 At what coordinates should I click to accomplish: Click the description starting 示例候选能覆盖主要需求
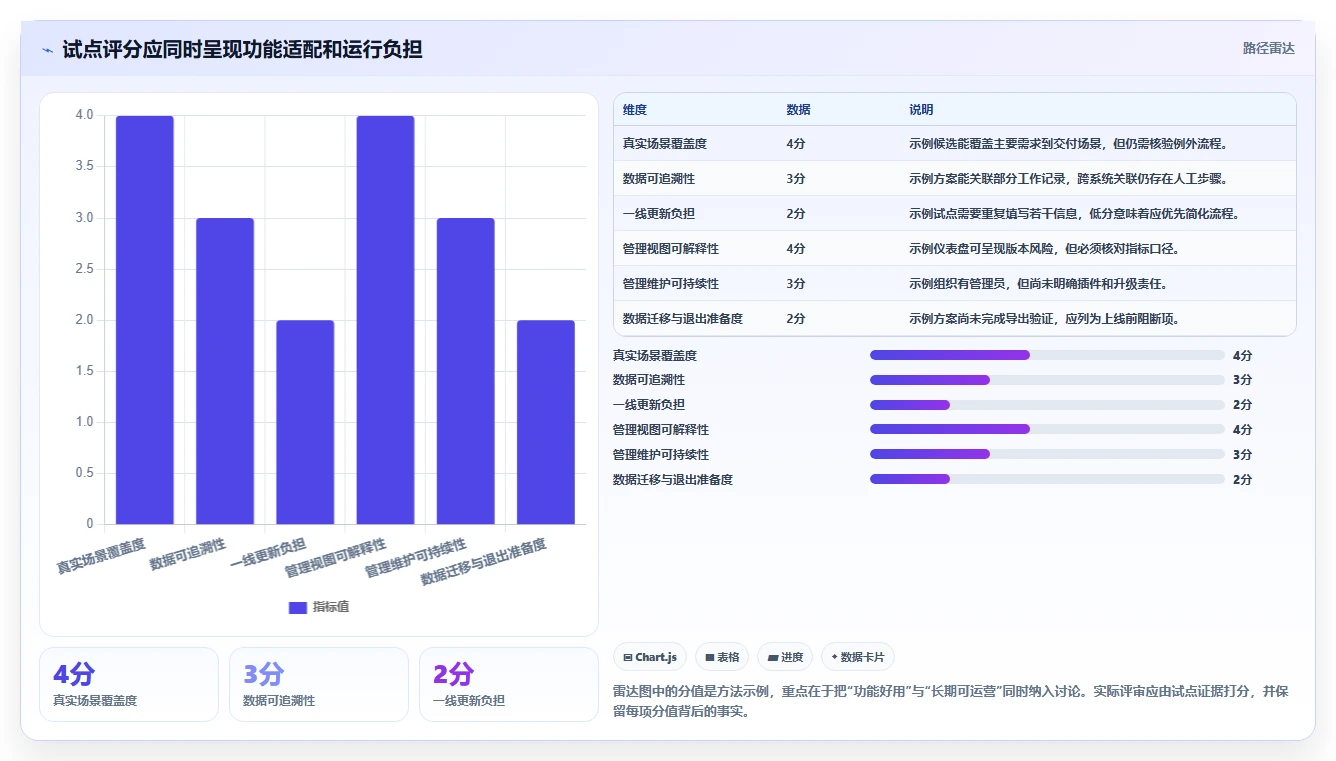[1068, 144]
